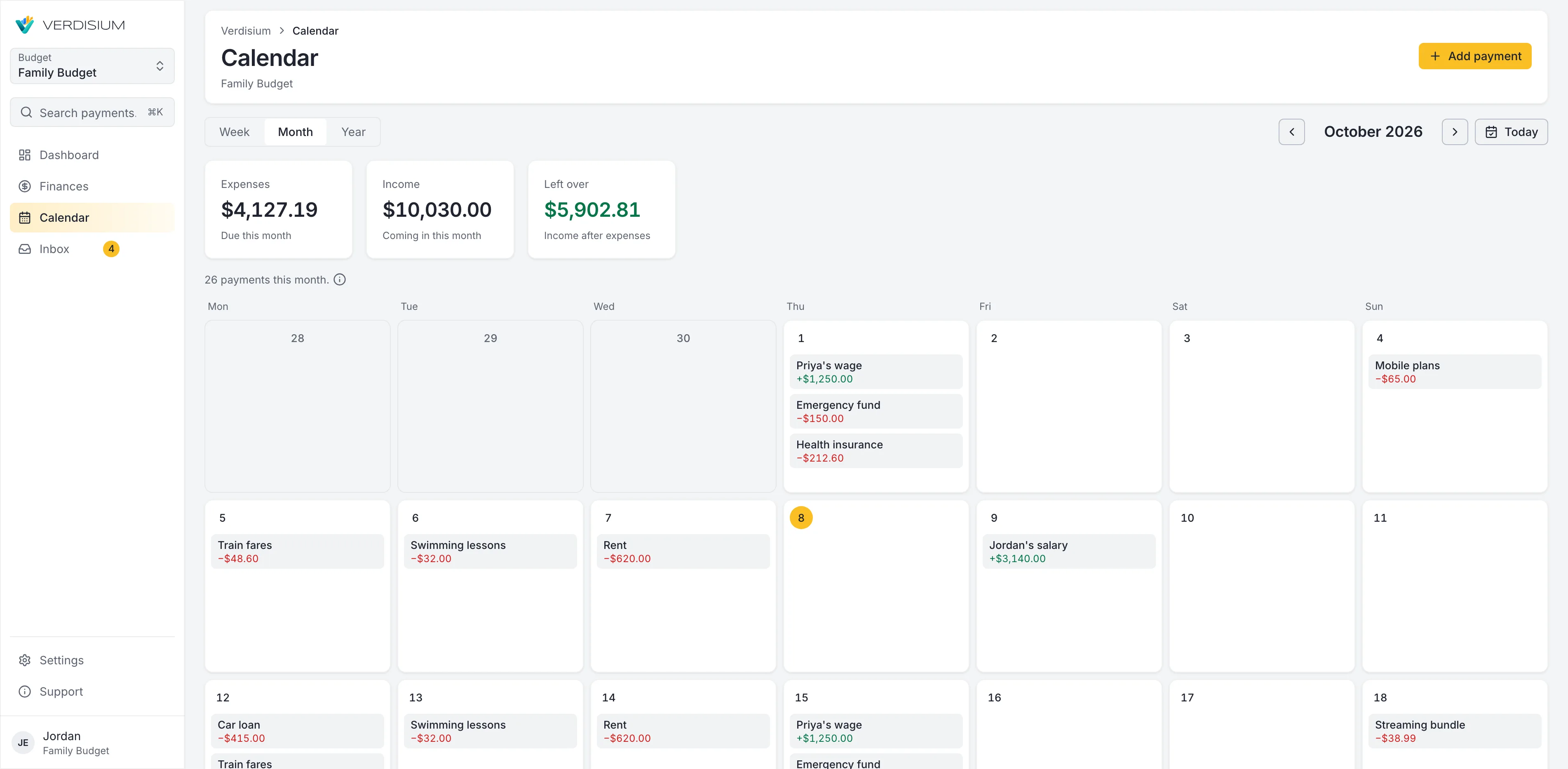Open Priya's wage payment on October 1

(876, 372)
